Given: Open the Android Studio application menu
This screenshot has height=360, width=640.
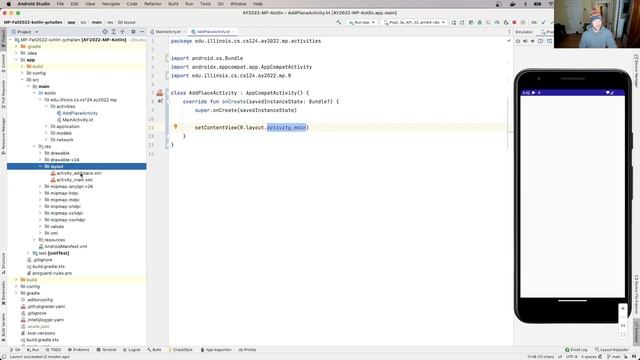Looking at the screenshot, I should pyautogui.click(x=33, y=4).
